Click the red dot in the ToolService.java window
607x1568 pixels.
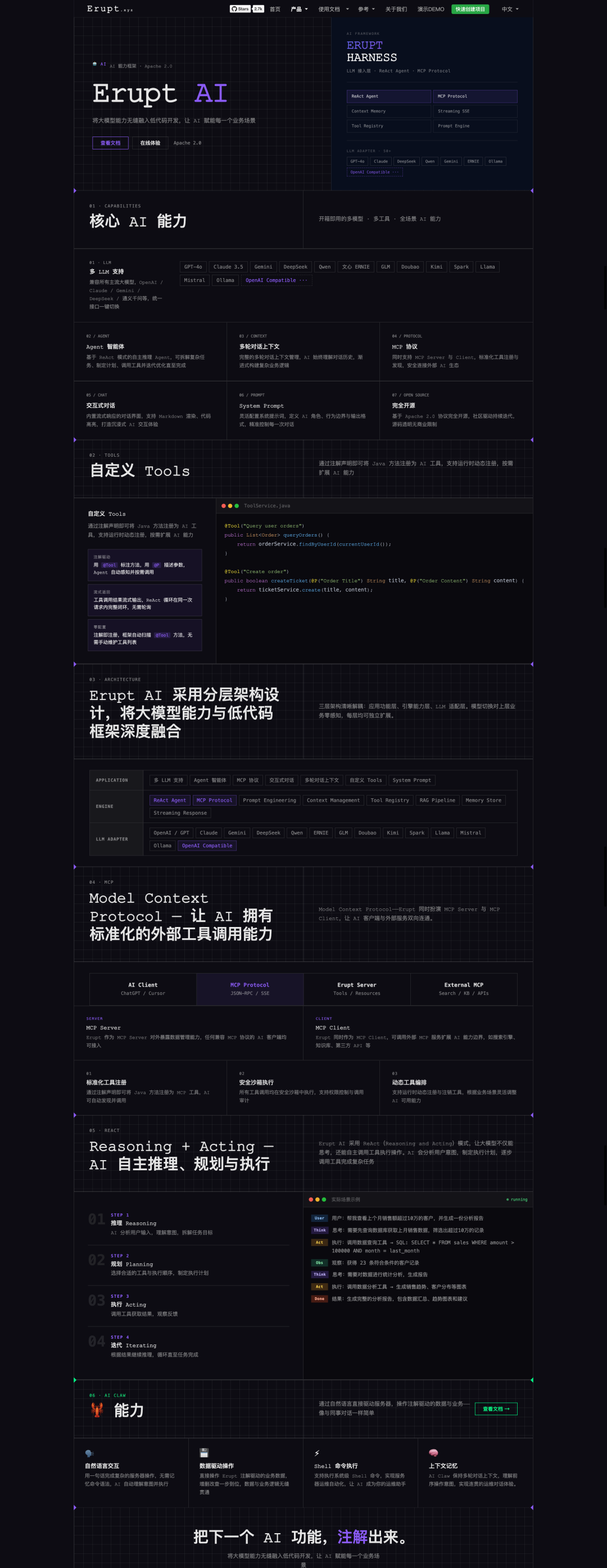click(224, 506)
